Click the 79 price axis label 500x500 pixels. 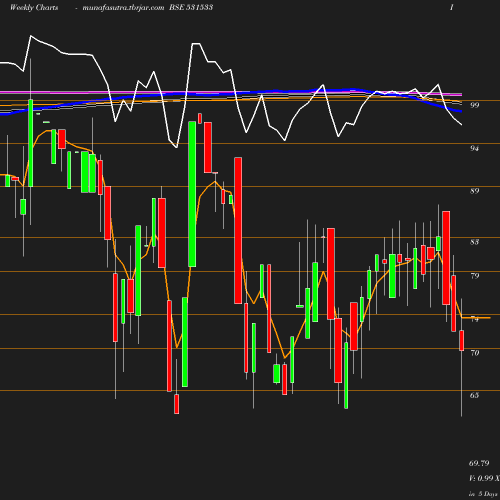click(x=475, y=276)
